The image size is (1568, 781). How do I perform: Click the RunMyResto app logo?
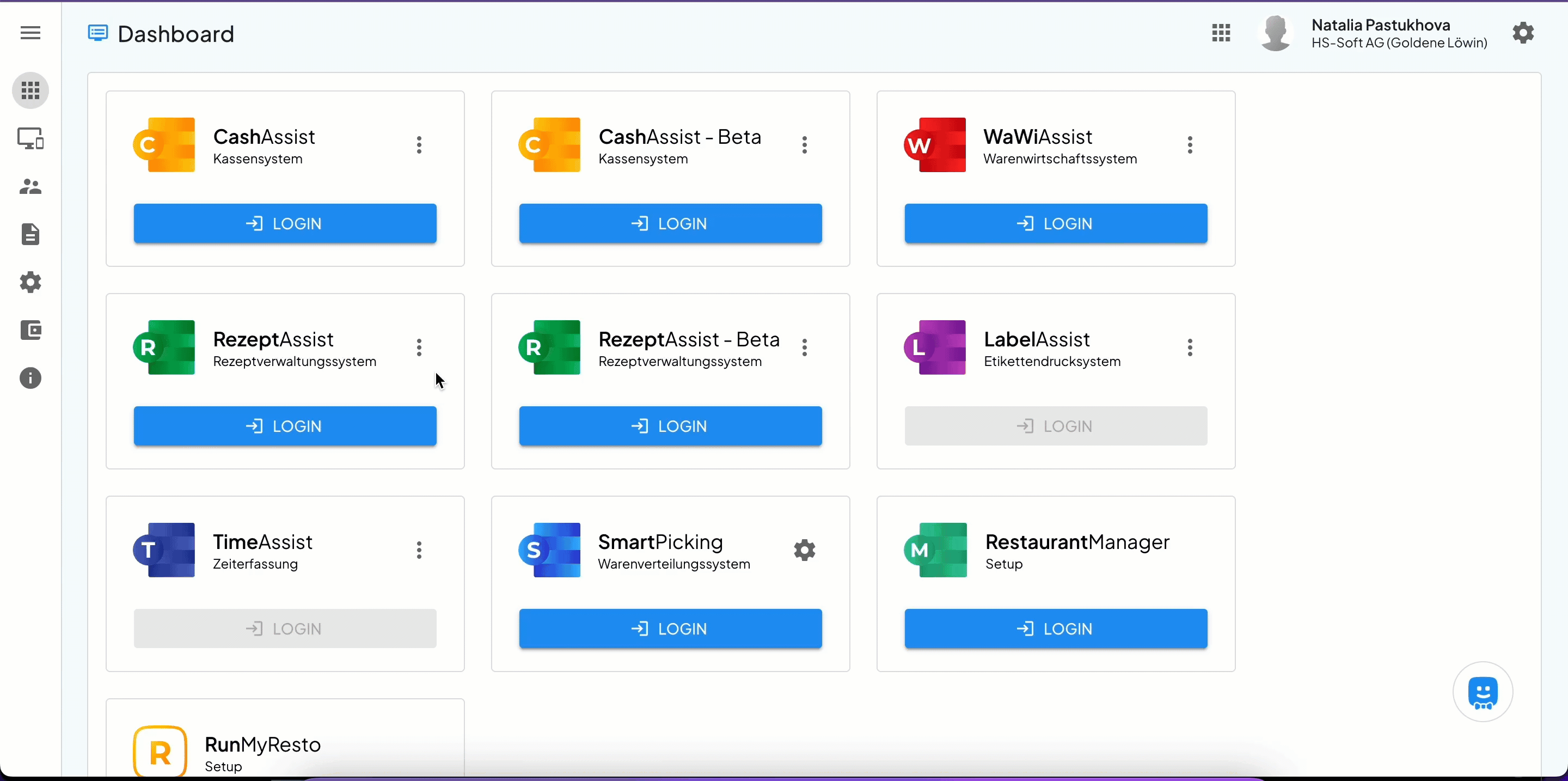pos(160,752)
